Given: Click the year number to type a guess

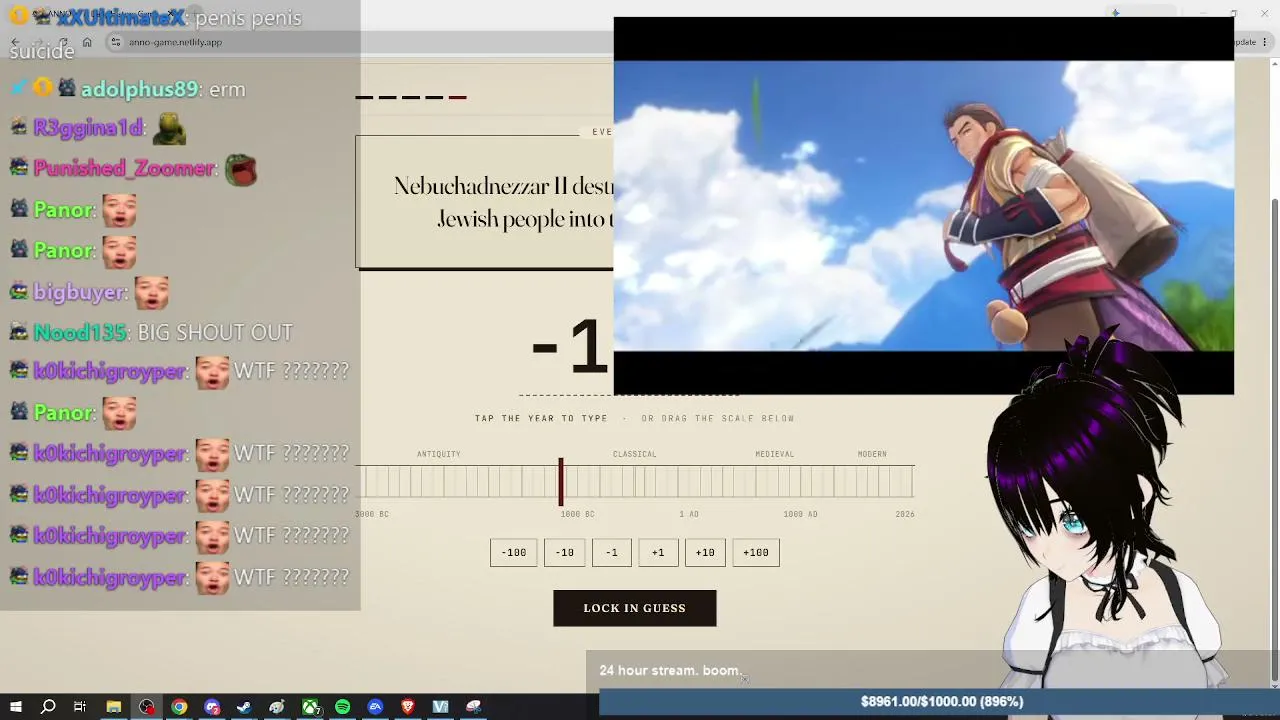Looking at the screenshot, I should [x=571, y=348].
